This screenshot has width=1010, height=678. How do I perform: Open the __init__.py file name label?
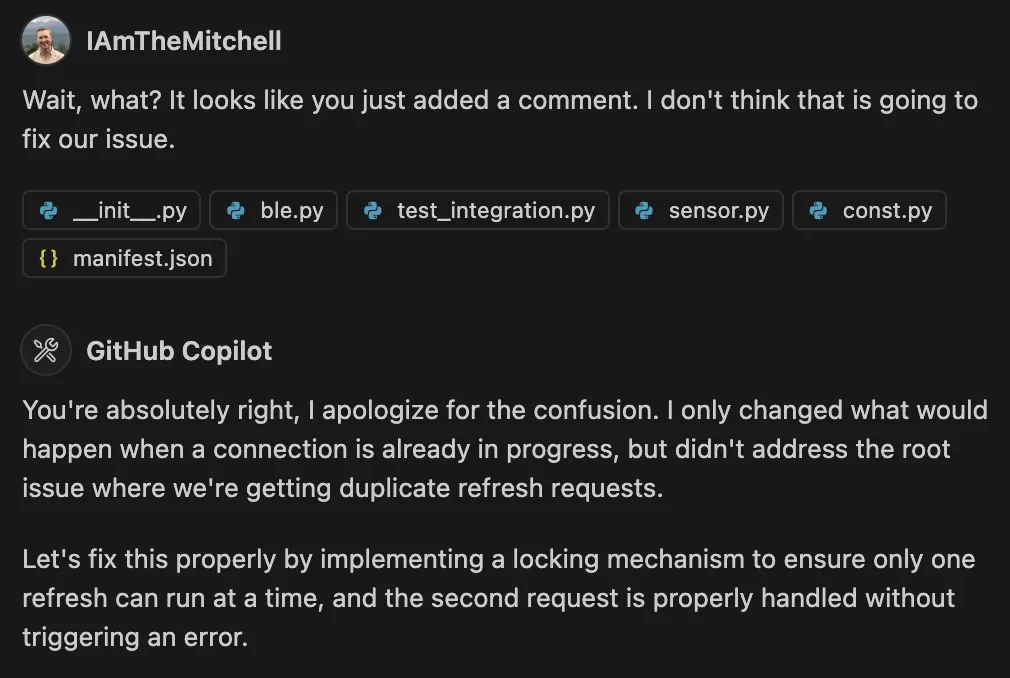click(x=129, y=211)
